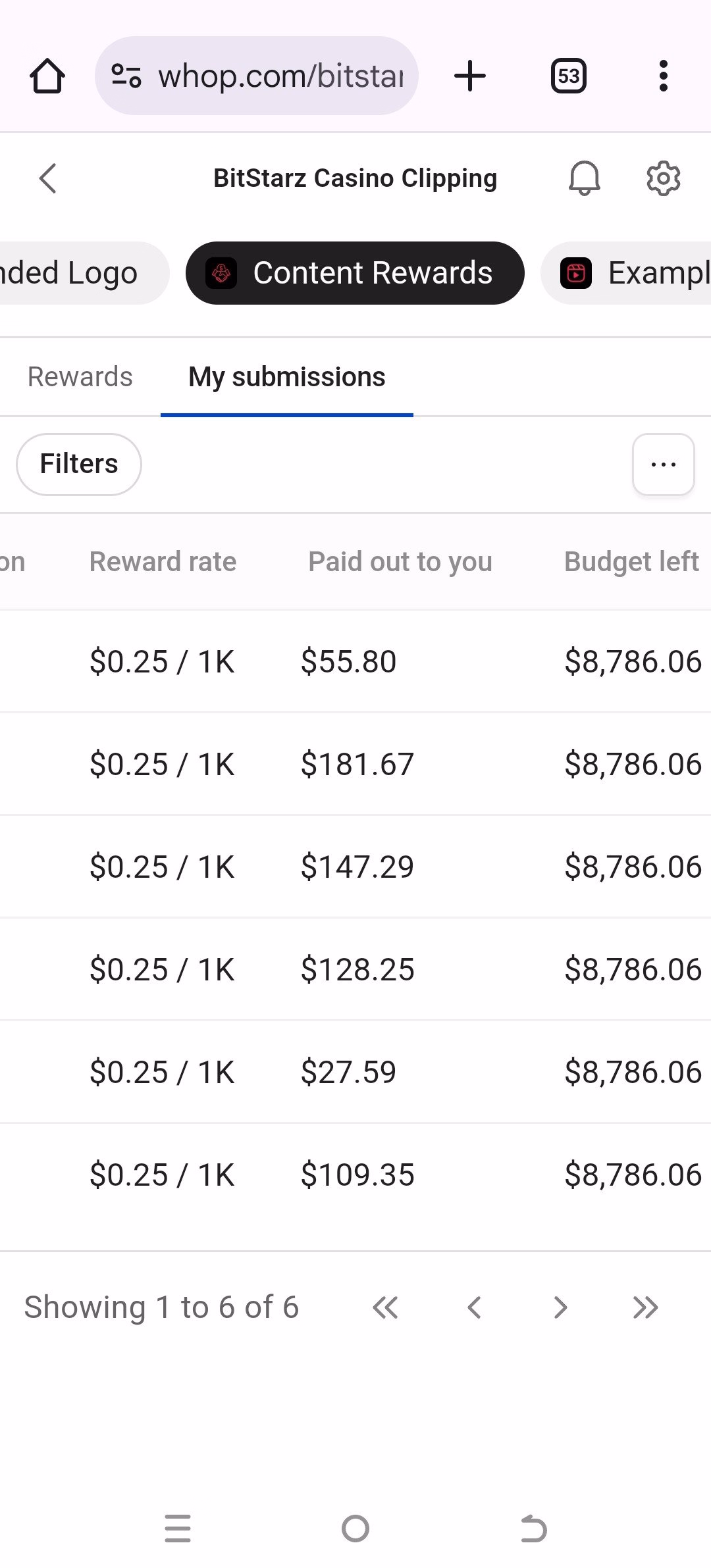Open the browser three-dot overflow menu
Image resolution: width=711 pixels, height=1568 pixels.
coord(664,76)
